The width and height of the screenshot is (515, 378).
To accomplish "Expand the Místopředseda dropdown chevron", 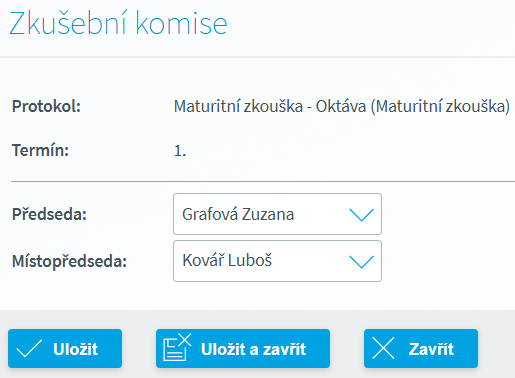I will 362,262.
